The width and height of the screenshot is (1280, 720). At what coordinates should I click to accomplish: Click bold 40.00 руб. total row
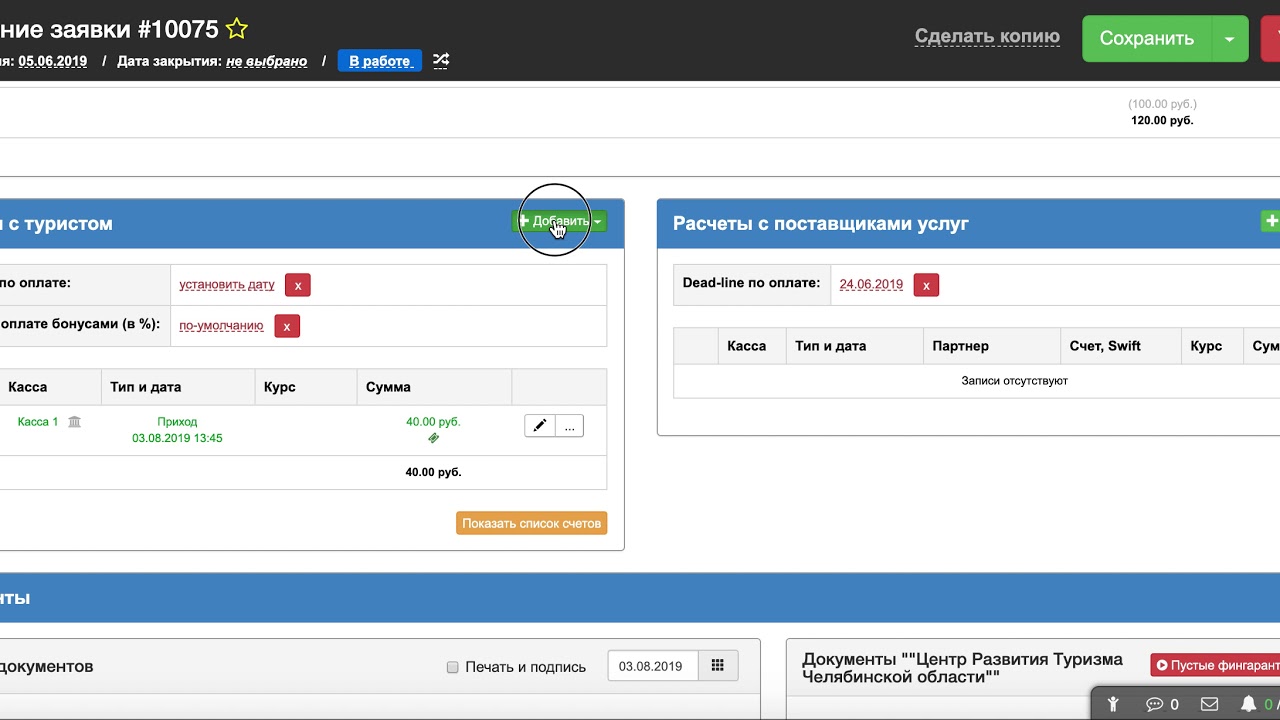433,472
